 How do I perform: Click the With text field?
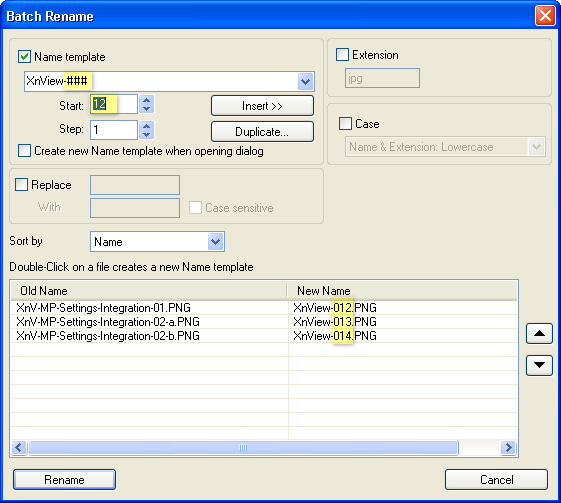tap(135, 208)
